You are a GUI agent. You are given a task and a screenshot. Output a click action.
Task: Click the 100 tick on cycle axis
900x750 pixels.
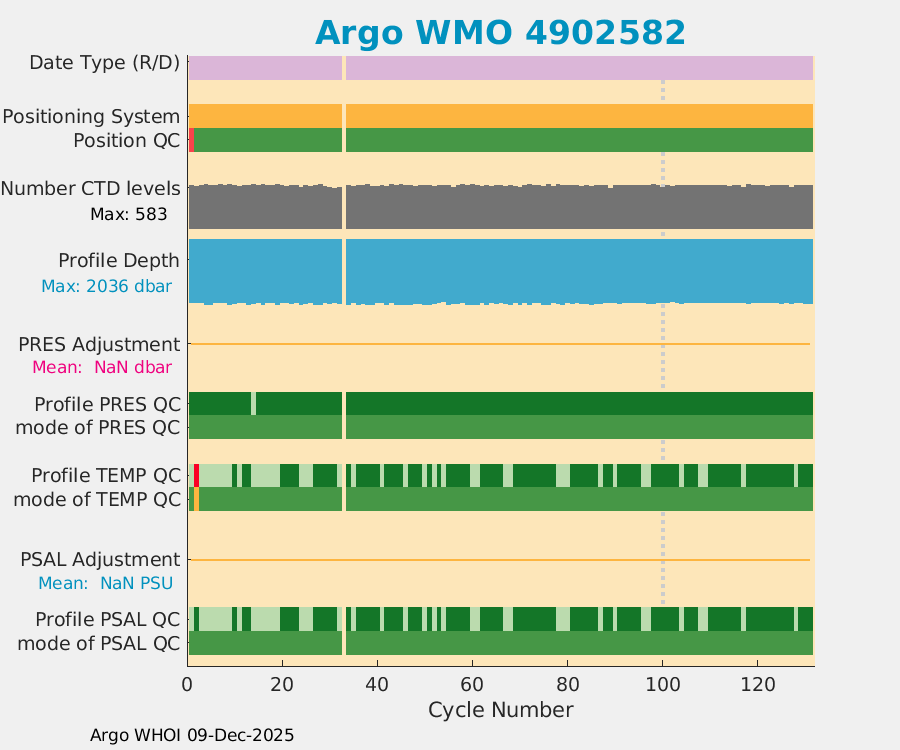click(662, 686)
